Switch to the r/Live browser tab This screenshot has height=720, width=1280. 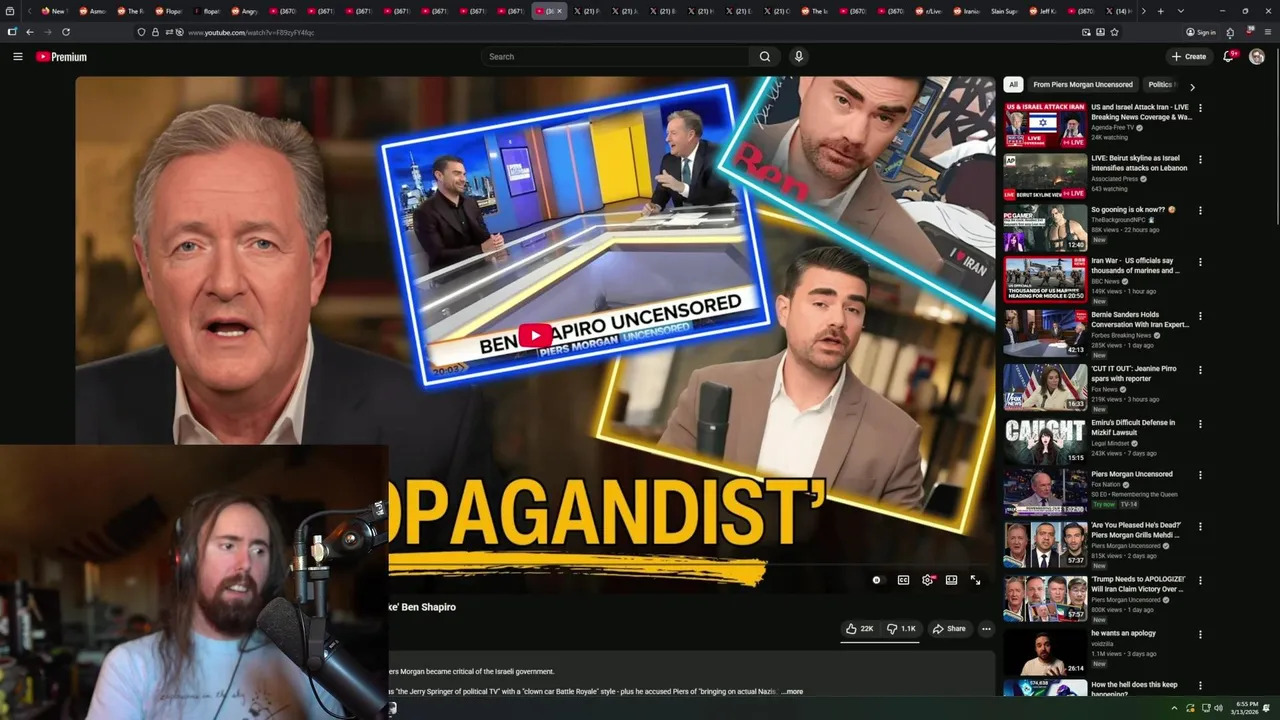(930, 11)
